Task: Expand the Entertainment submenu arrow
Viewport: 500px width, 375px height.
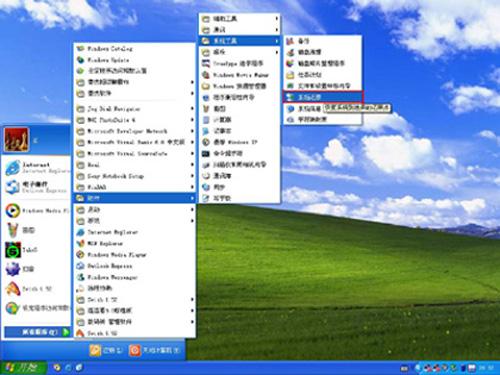Action: point(277,52)
